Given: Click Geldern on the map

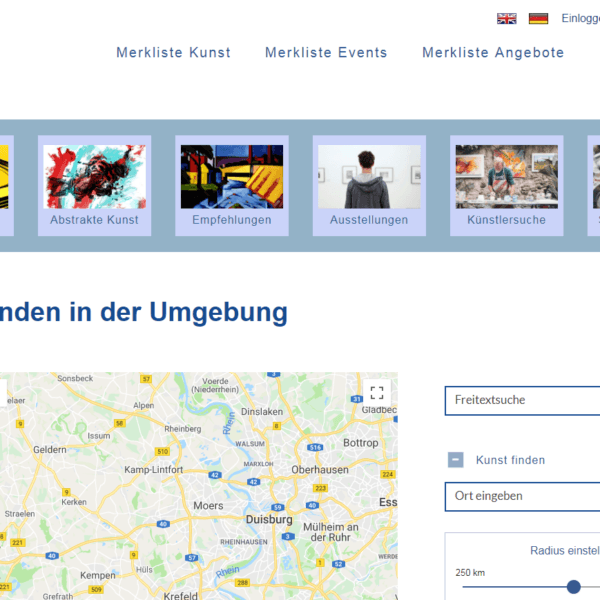Looking at the screenshot, I should point(50,450).
